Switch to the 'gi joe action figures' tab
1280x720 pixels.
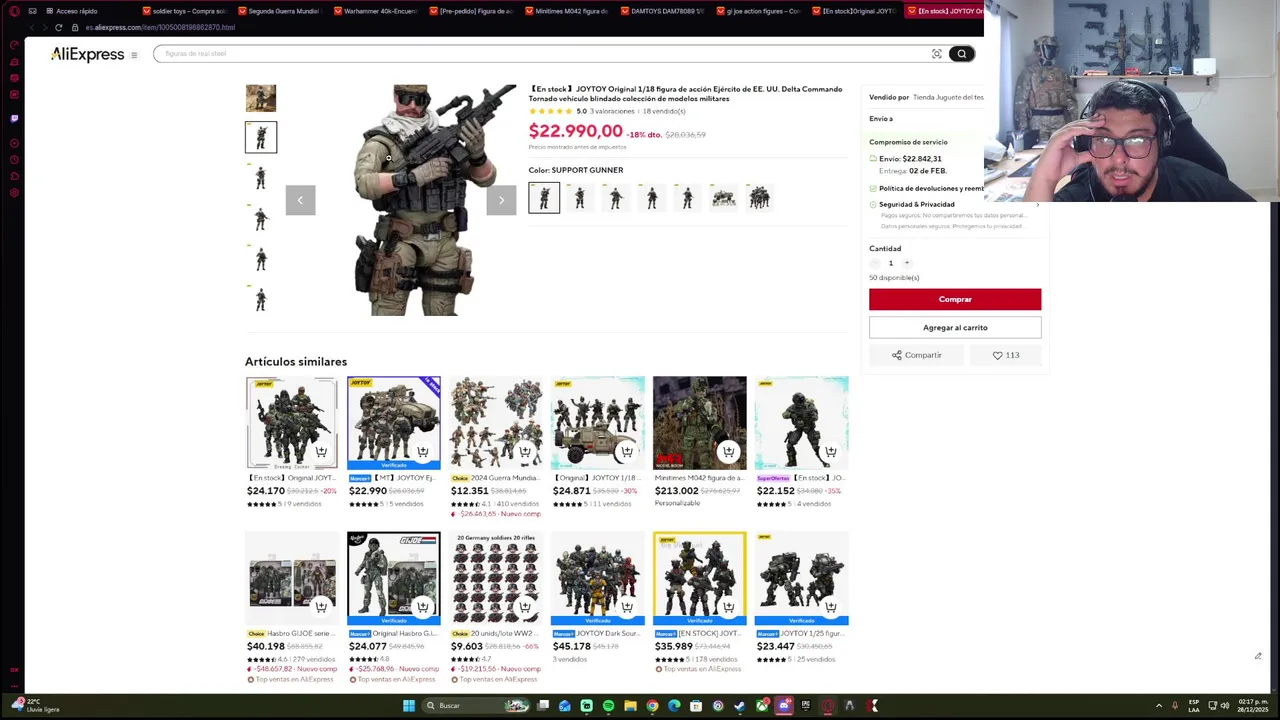click(758, 11)
